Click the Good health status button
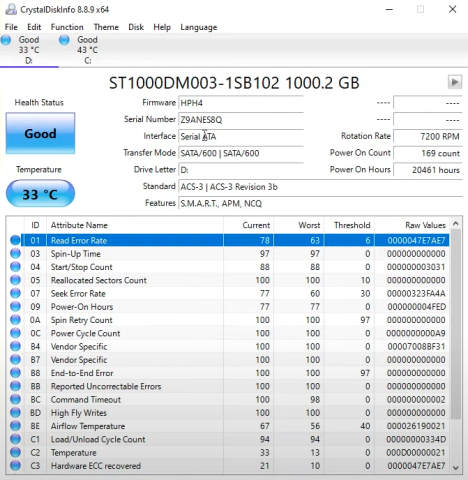Image resolution: width=468 pixels, height=480 pixels. pos(40,133)
